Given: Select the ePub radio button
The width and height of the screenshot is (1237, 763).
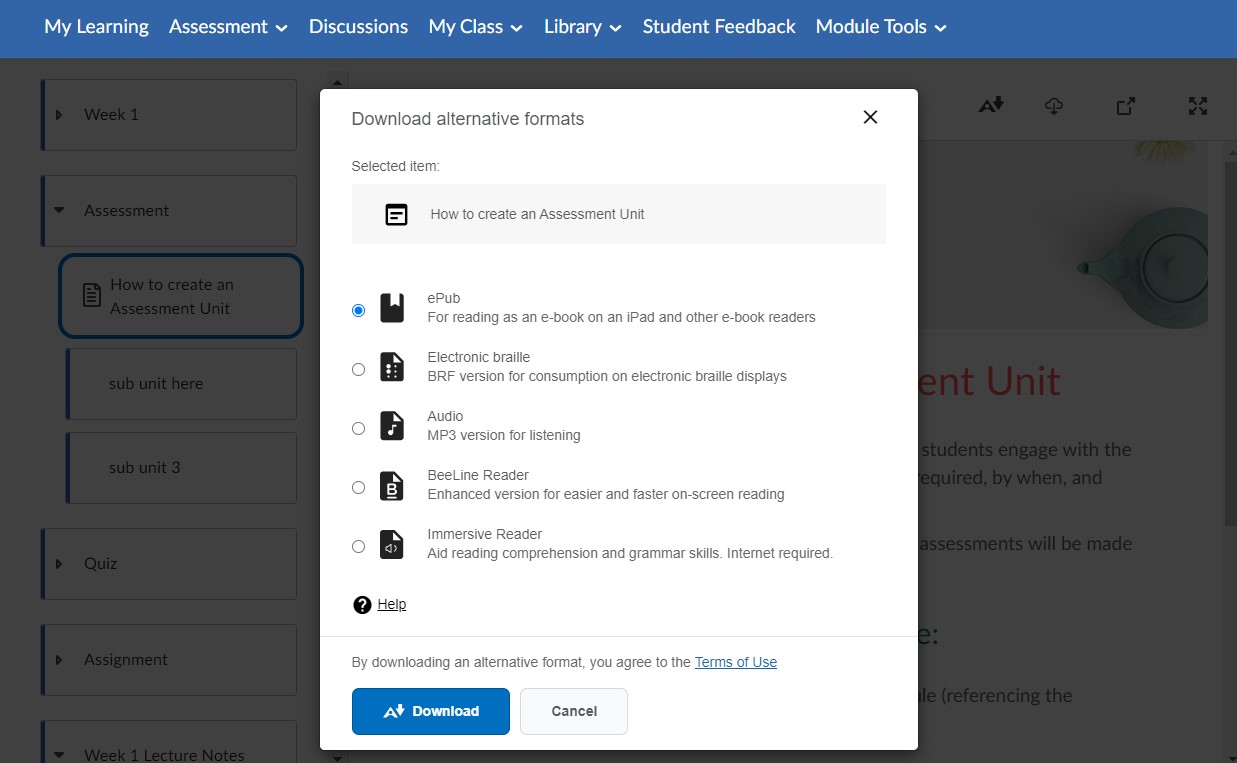Looking at the screenshot, I should (359, 311).
